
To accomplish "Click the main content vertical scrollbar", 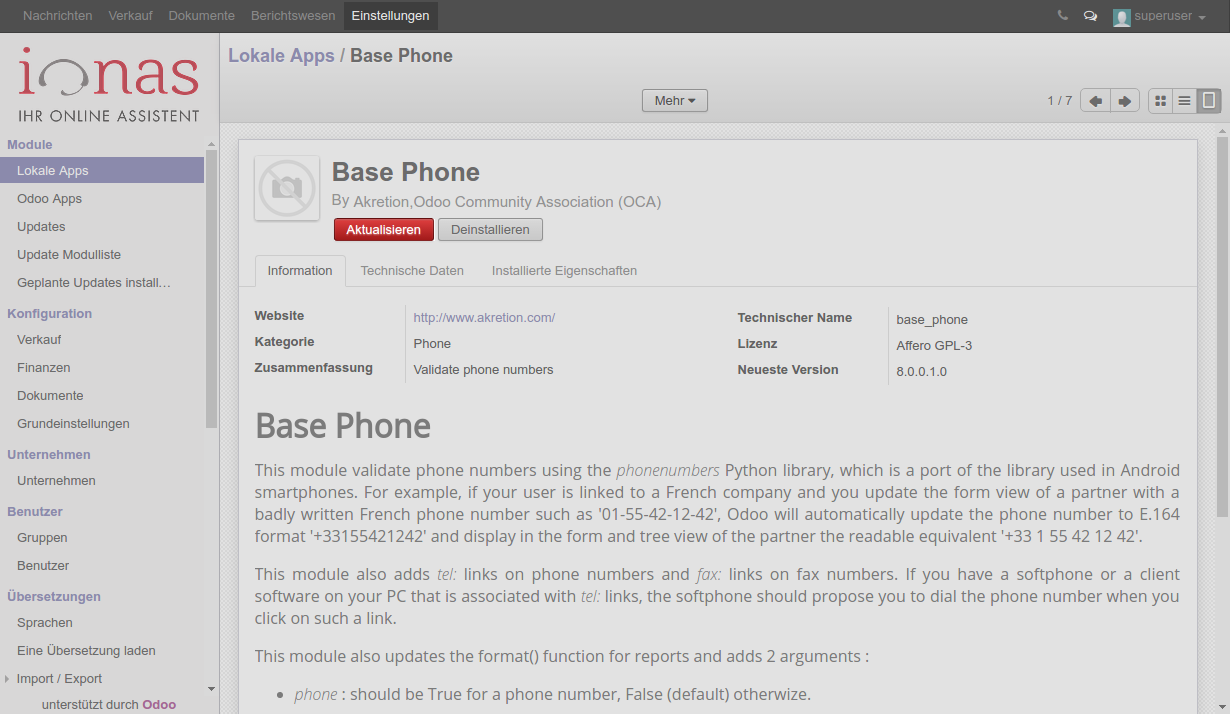I will pyautogui.click(x=1222, y=326).
